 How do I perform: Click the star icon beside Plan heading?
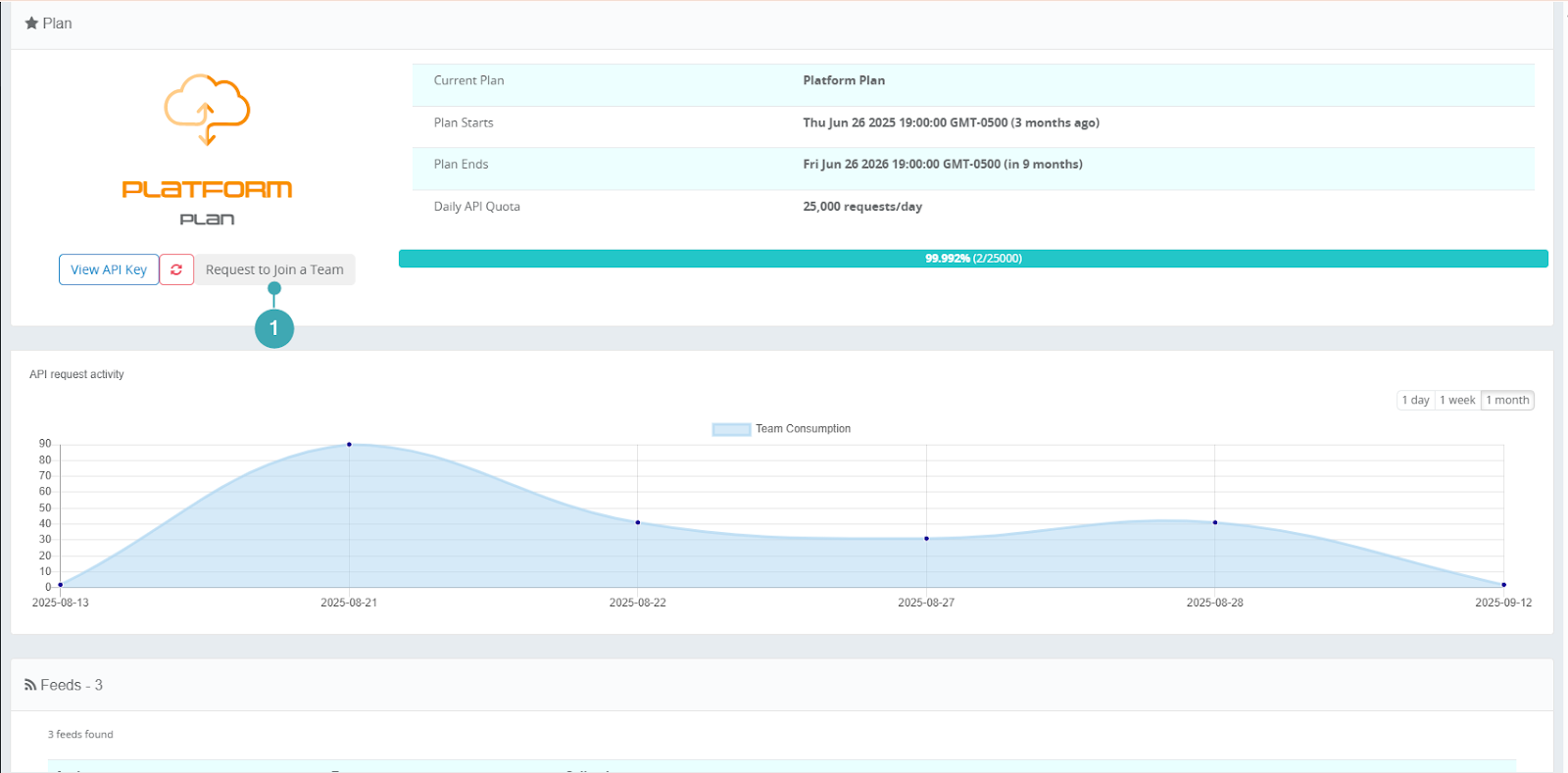coord(31,24)
